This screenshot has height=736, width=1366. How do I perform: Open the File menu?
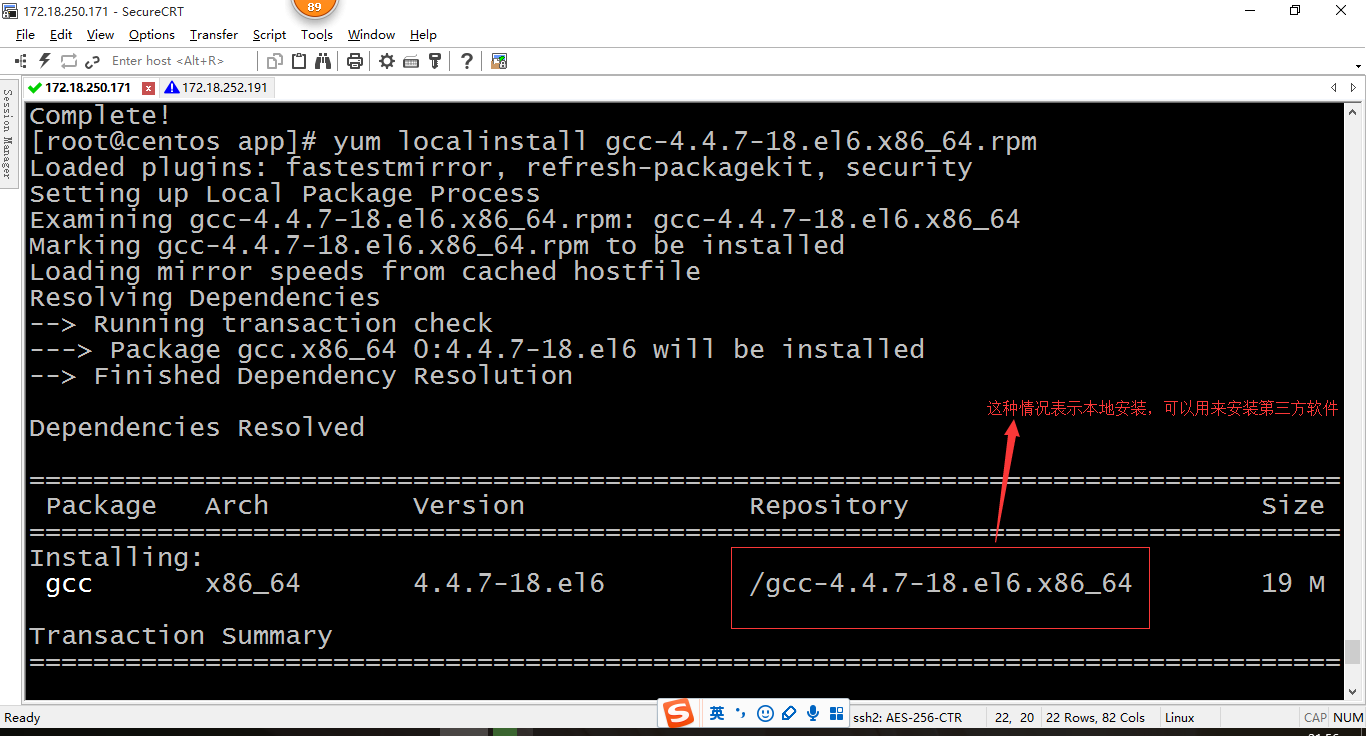tap(25, 35)
